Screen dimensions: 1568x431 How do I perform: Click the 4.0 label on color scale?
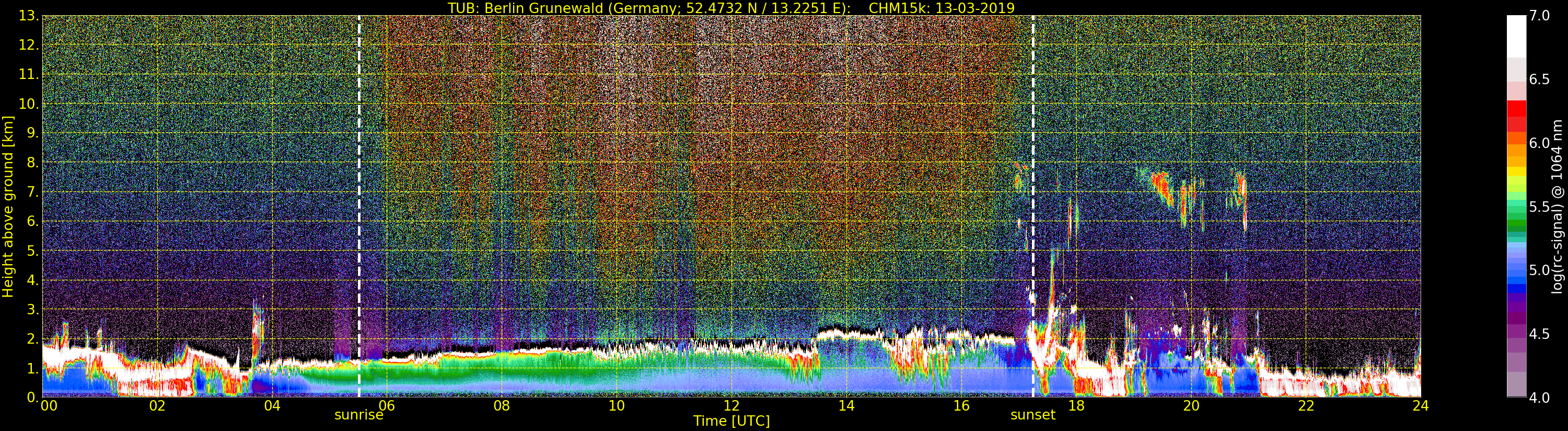coord(1539,398)
